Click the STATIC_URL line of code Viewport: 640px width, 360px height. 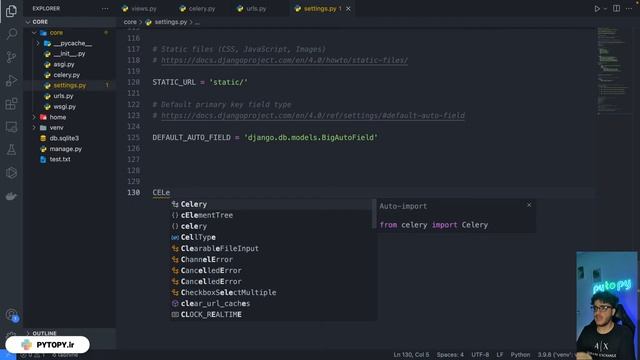(x=200, y=82)
